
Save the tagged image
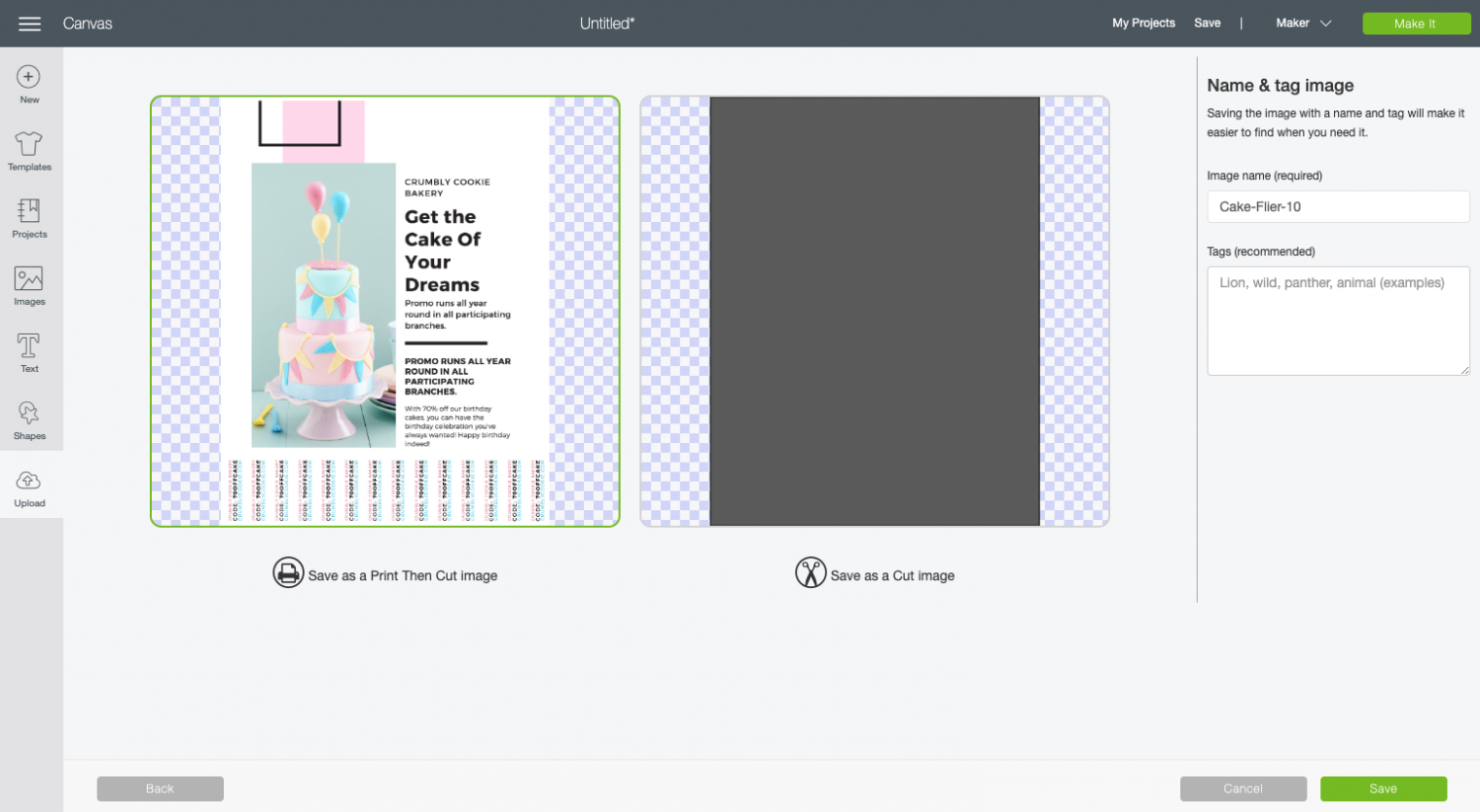[1383, 788]
